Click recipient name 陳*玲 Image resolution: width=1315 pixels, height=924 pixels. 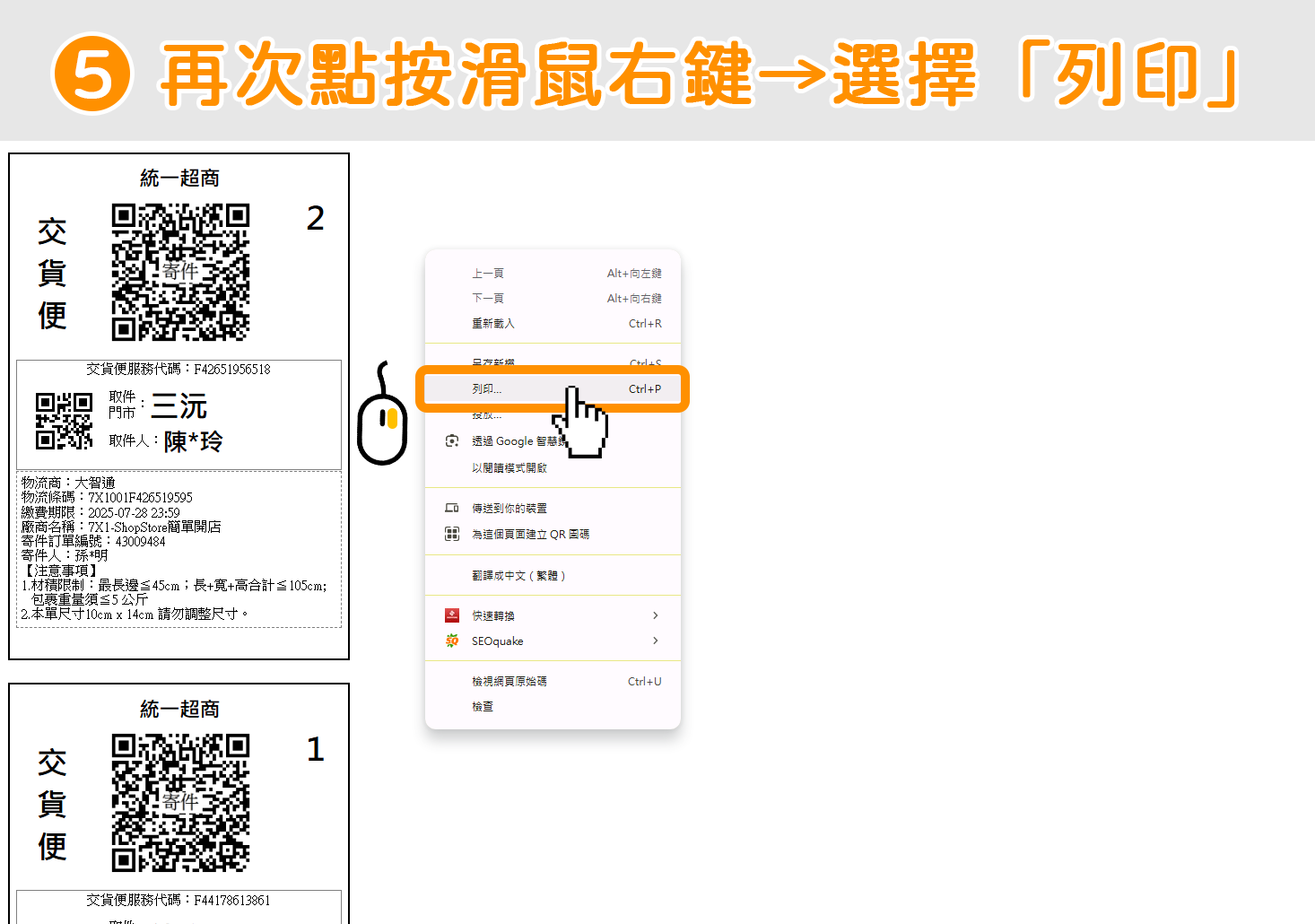(193, 441)
